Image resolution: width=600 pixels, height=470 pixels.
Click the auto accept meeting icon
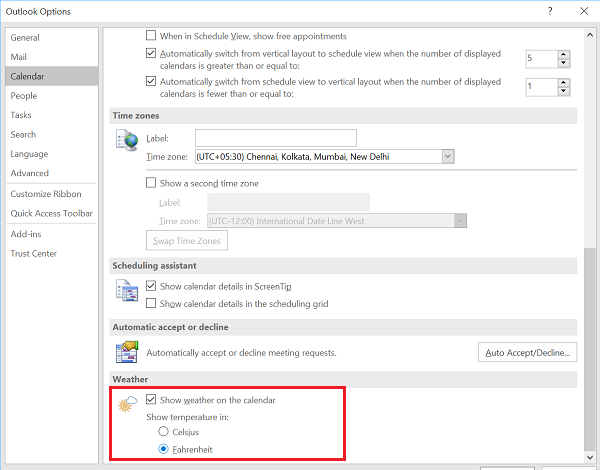(127, 352)
